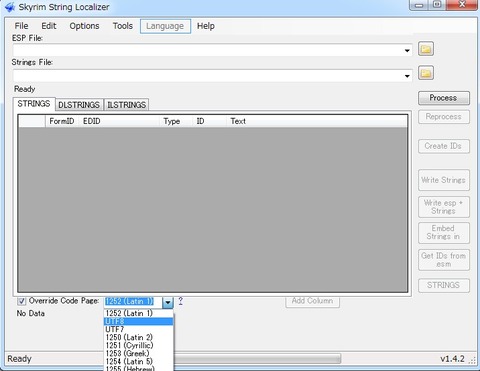Minimize the Skyrim String Localizer window

coord(420,5)
